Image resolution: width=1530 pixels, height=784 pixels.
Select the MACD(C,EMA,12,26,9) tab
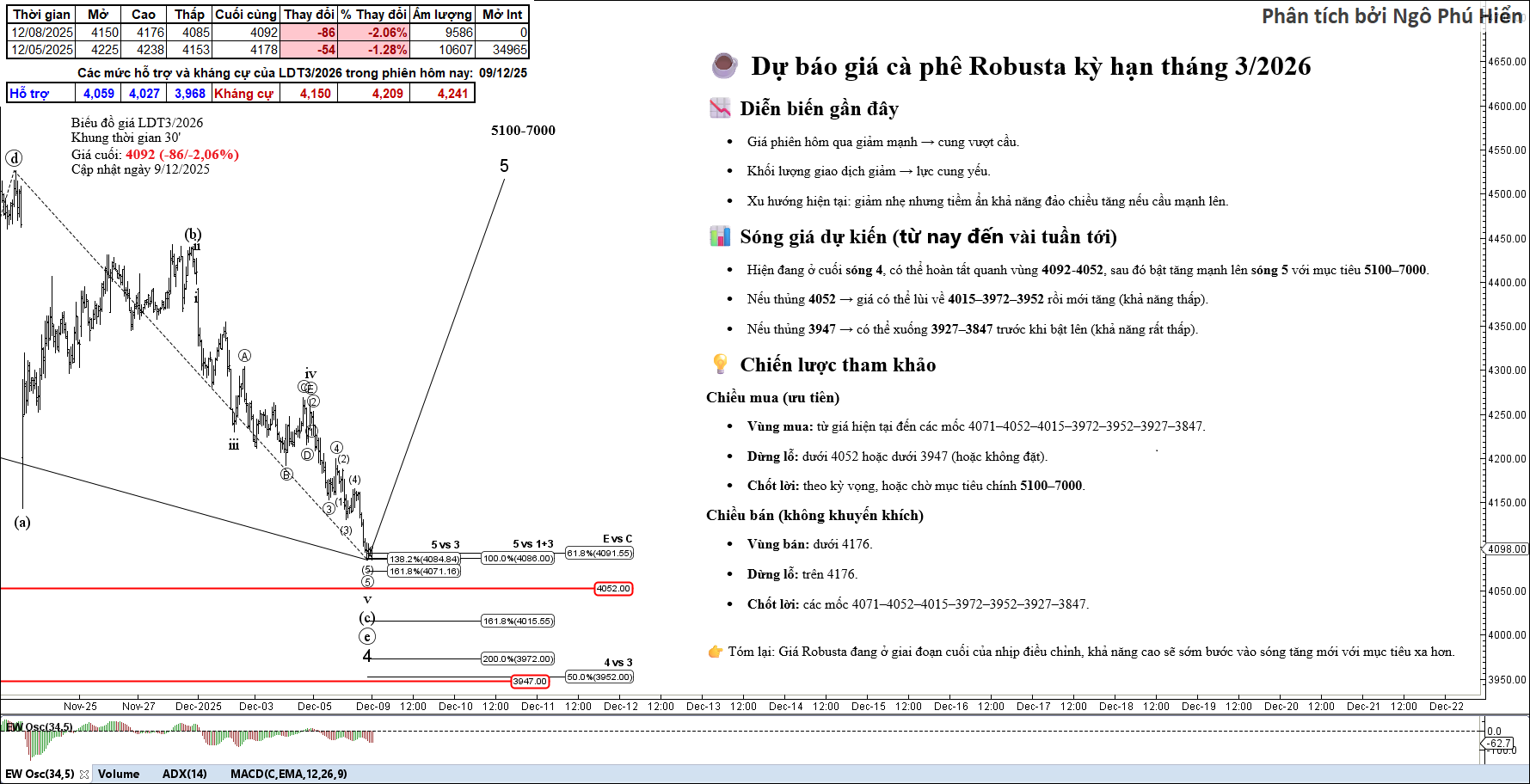(288, 774)
